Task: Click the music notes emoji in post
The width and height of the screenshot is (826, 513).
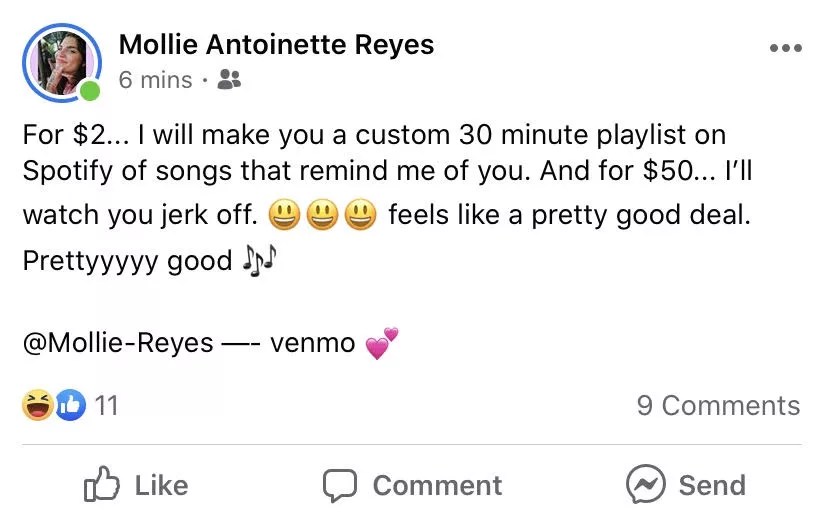Action: click(259, 261)
